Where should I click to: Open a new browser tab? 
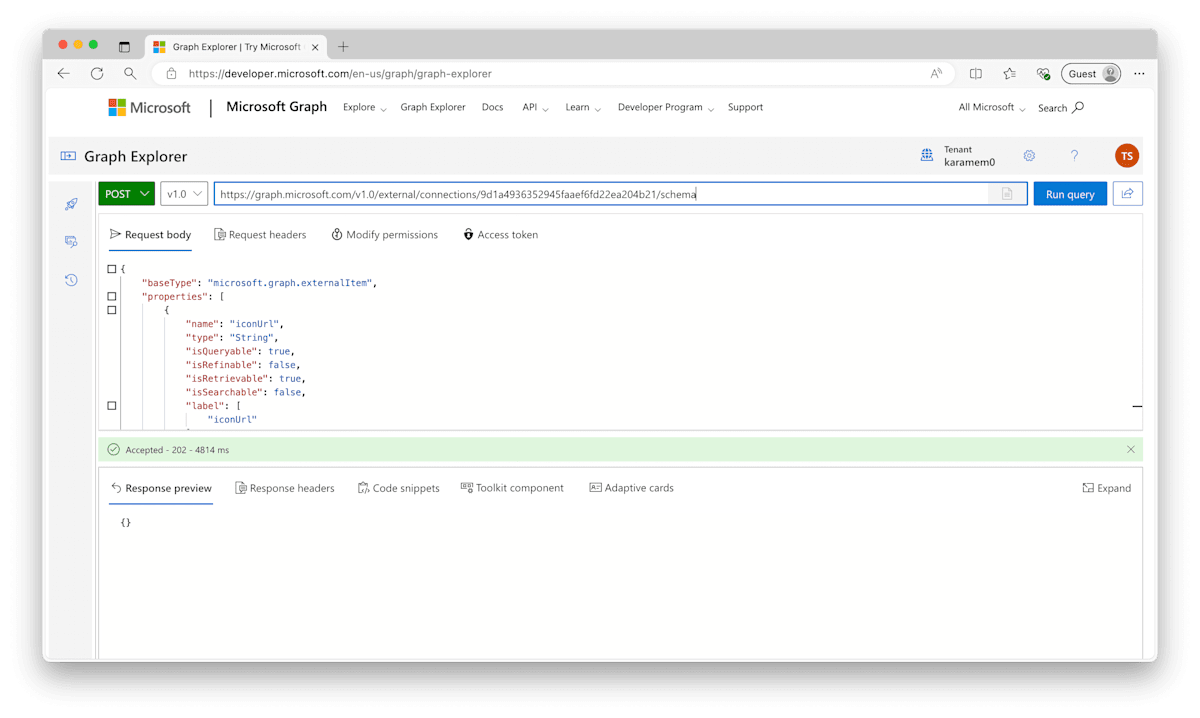coord(343,46)
